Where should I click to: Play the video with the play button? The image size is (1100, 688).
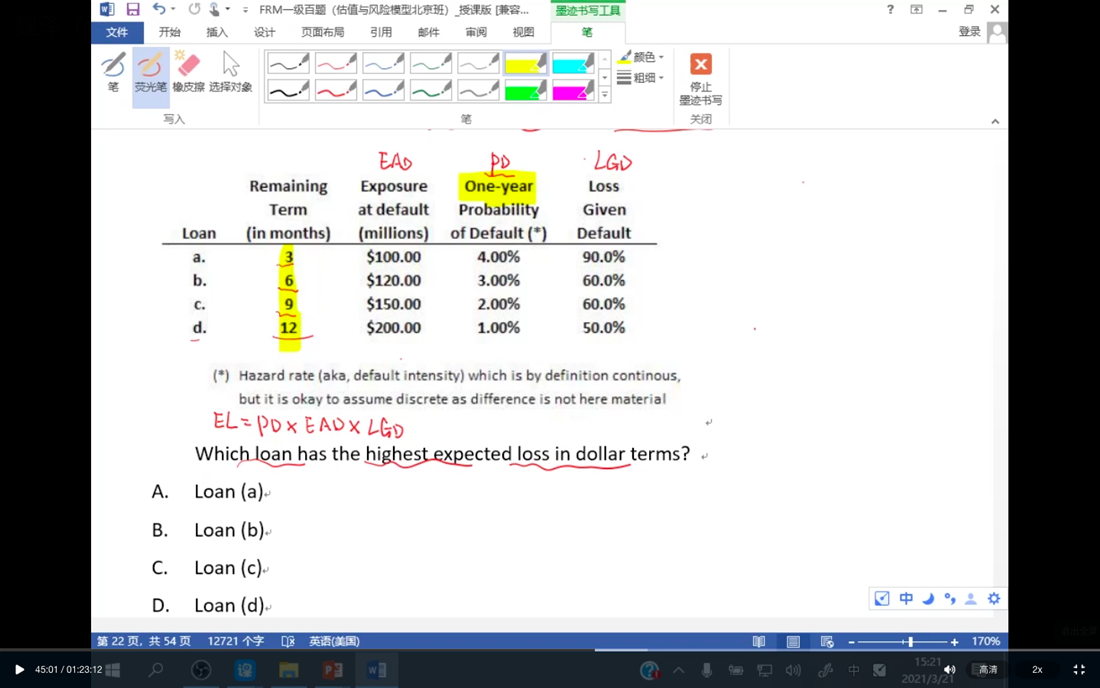pyautogui.click(x=19, y=670)
